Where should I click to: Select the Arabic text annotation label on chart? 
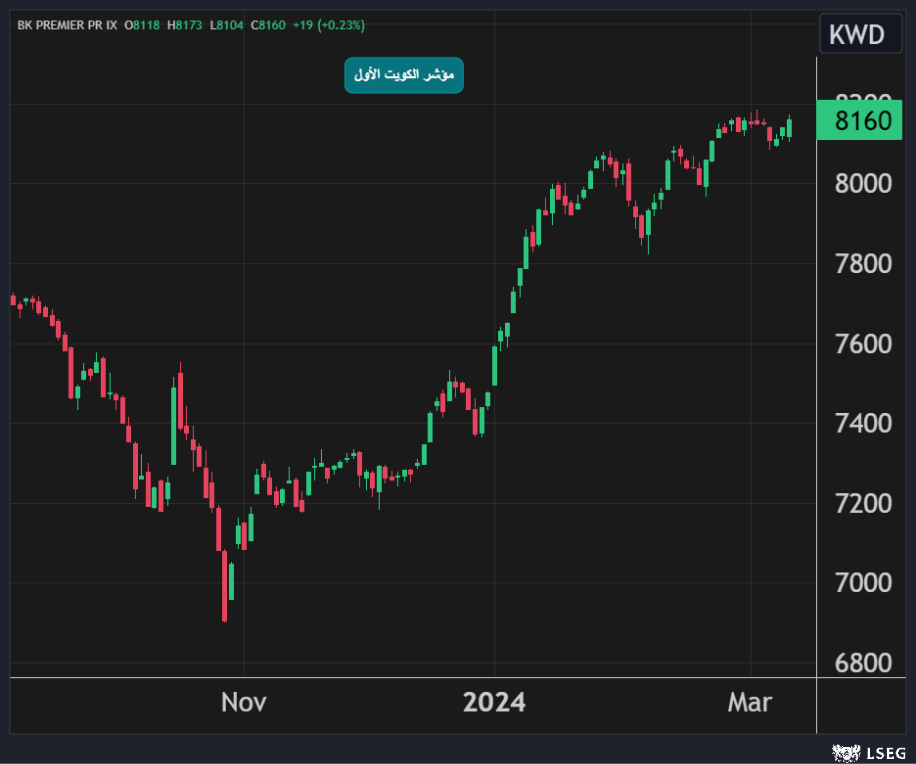pyautogui.click(x=404, y=75)
